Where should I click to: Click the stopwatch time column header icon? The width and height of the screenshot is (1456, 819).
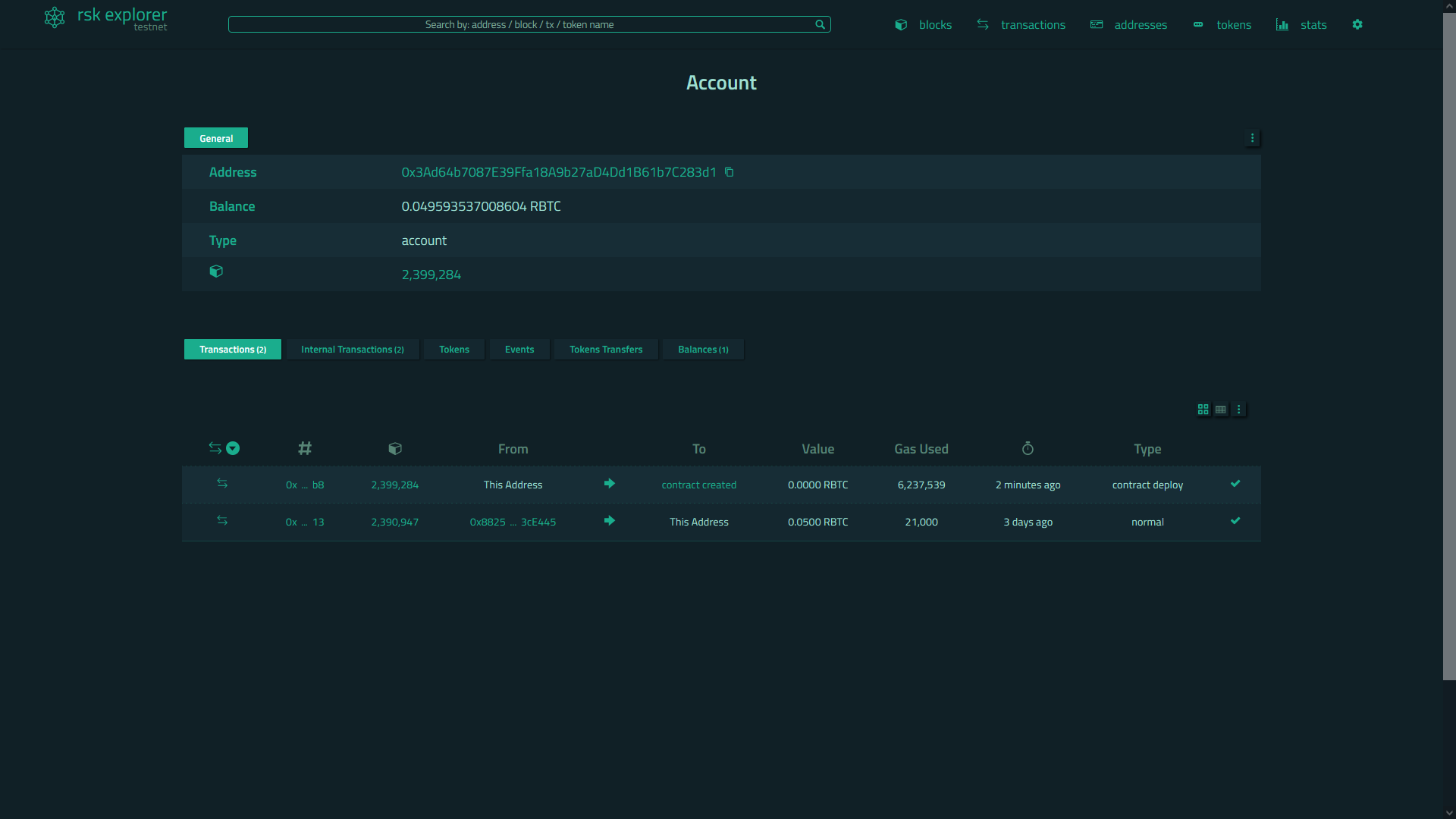coord(1028,449)
